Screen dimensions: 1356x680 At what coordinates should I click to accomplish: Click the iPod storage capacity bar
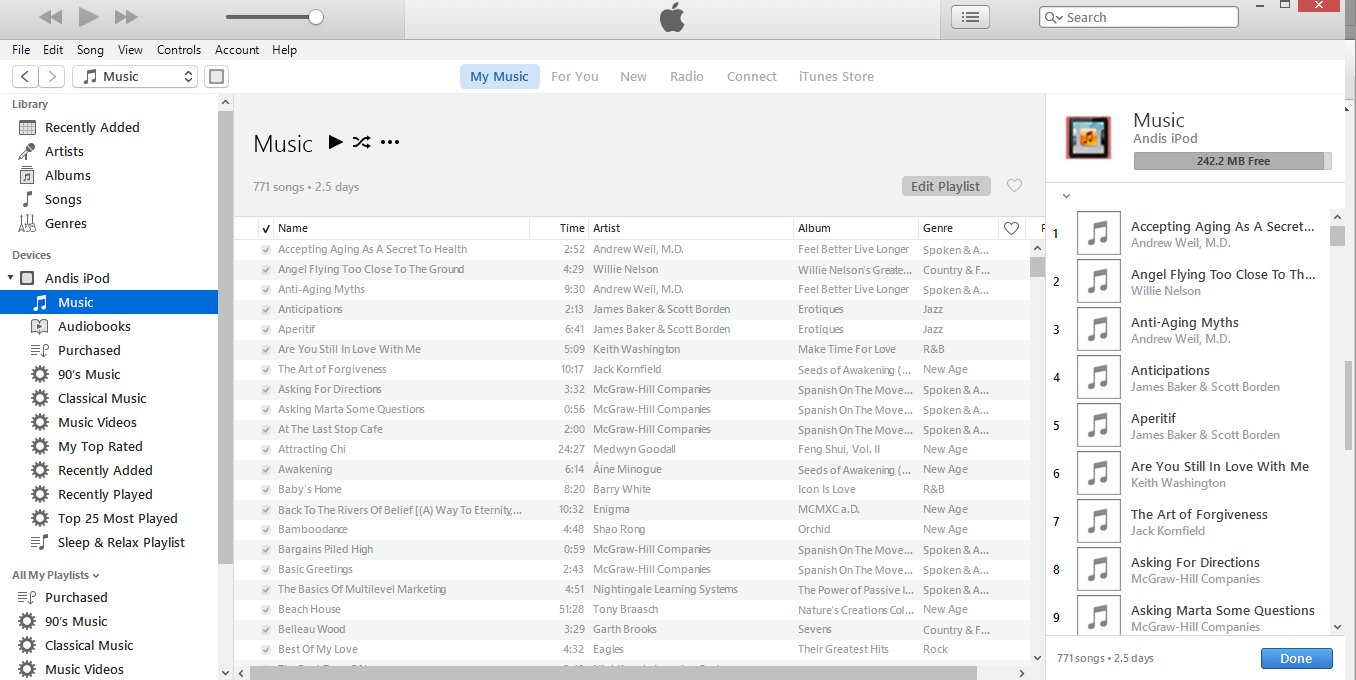(x=1233, y=161)
